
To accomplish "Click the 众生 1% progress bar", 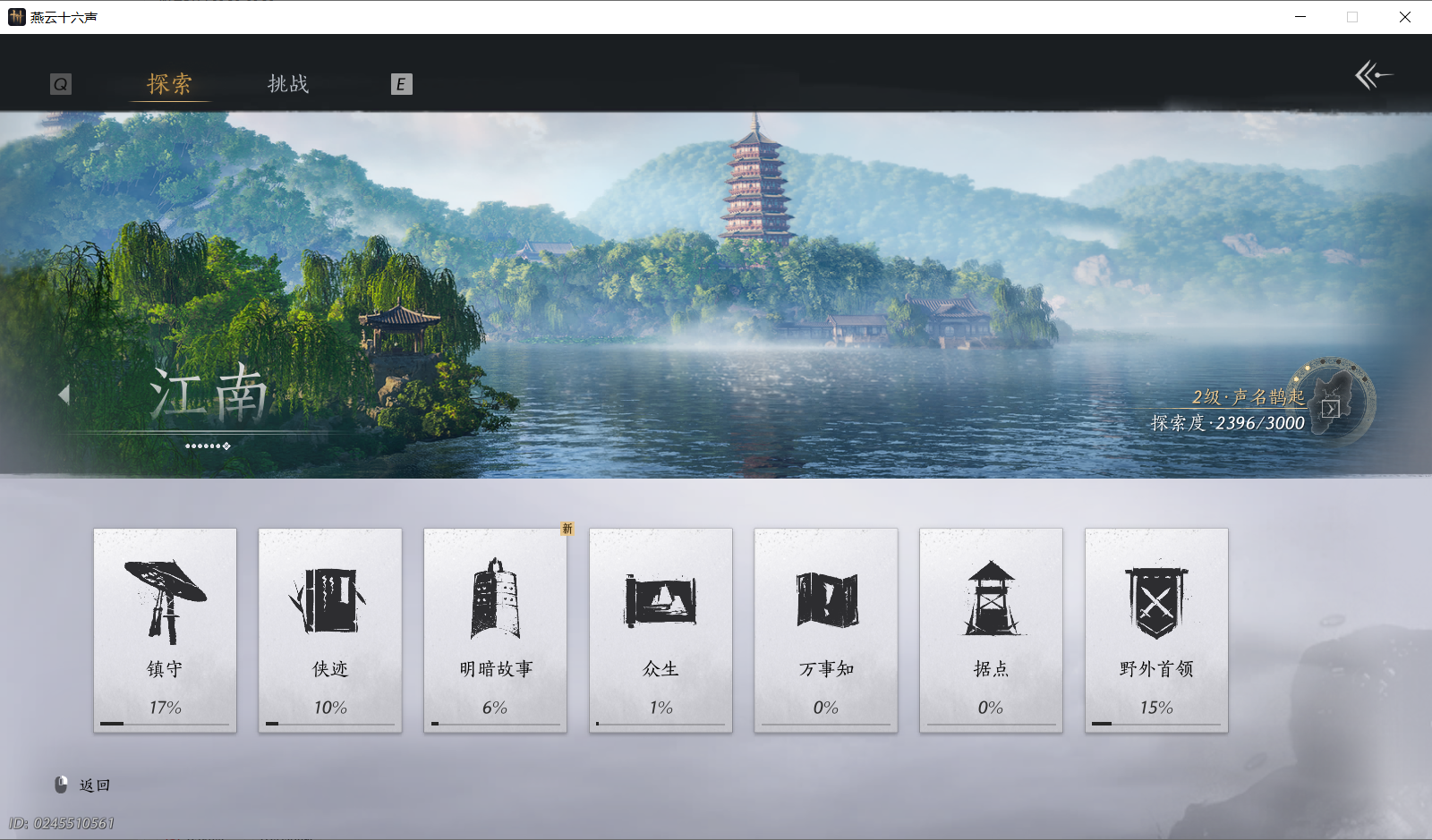I will click(661, 723).
